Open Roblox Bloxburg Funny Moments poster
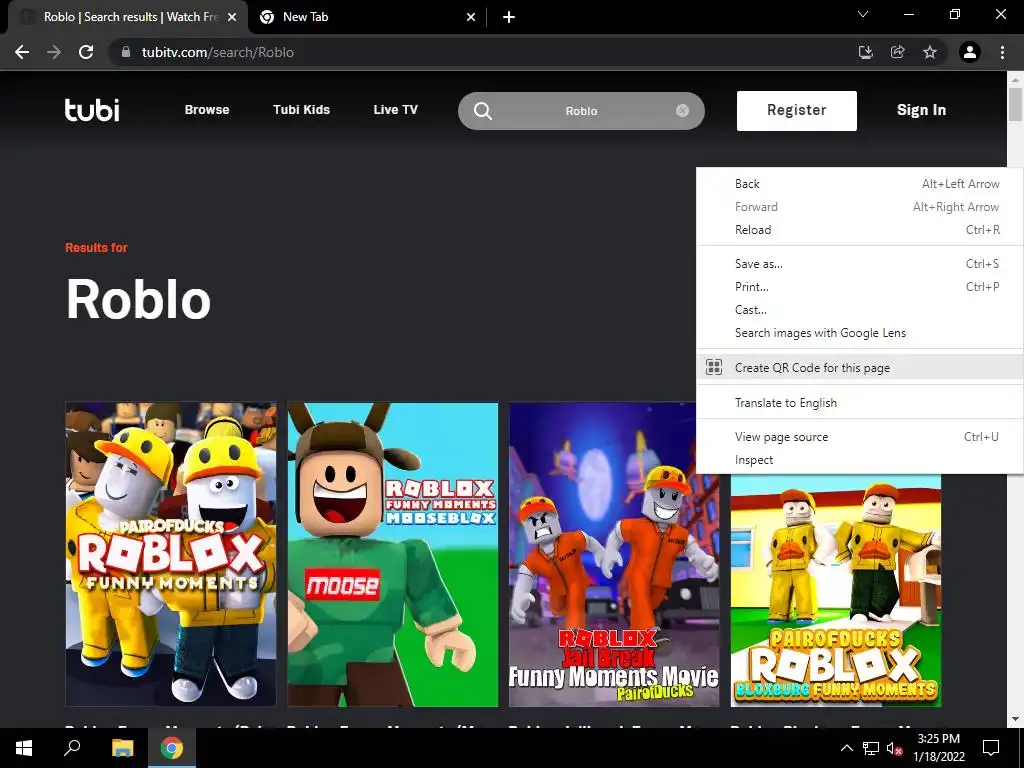The width and height of the screenshot is (1024, 768). coord(836,590)
